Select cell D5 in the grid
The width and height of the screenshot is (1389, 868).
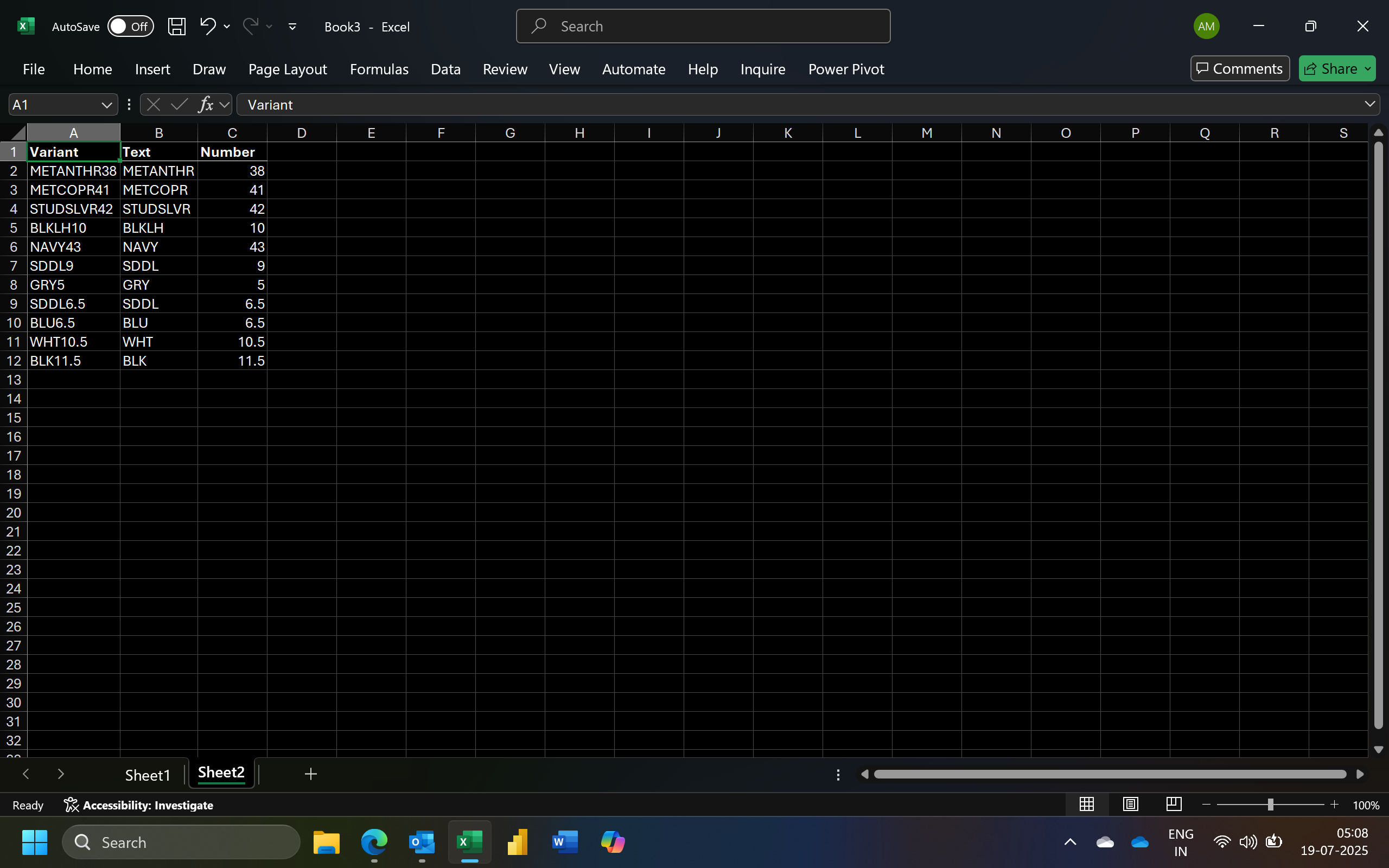point(302,227)
